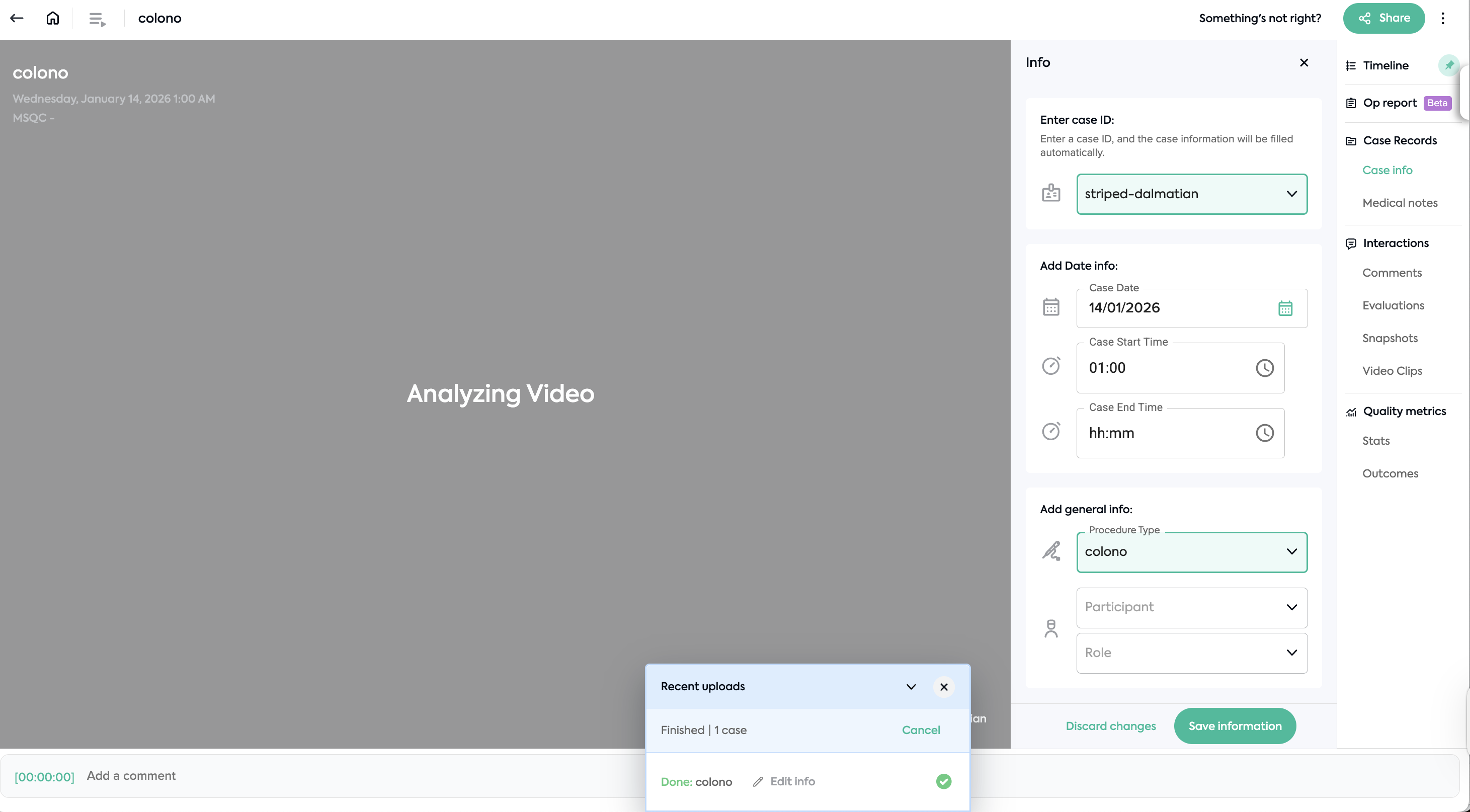
Task: Click the Case Start Time field
Action: [x=1180, y=368]
